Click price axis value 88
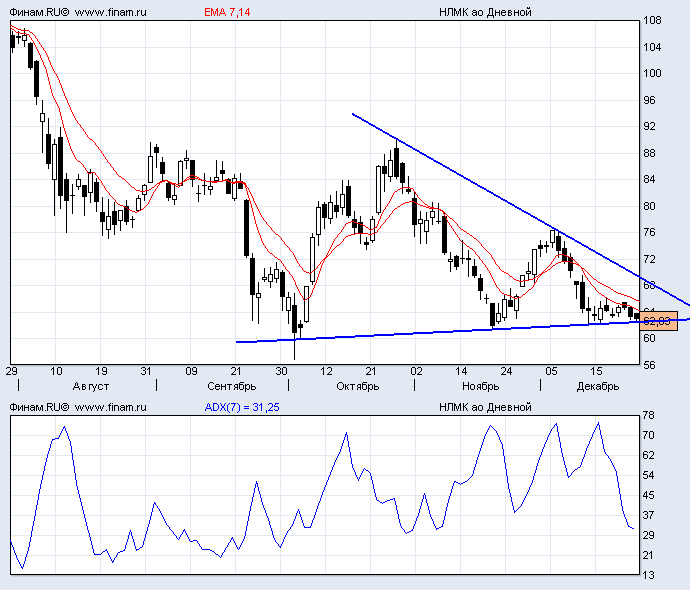 point(650,153)
